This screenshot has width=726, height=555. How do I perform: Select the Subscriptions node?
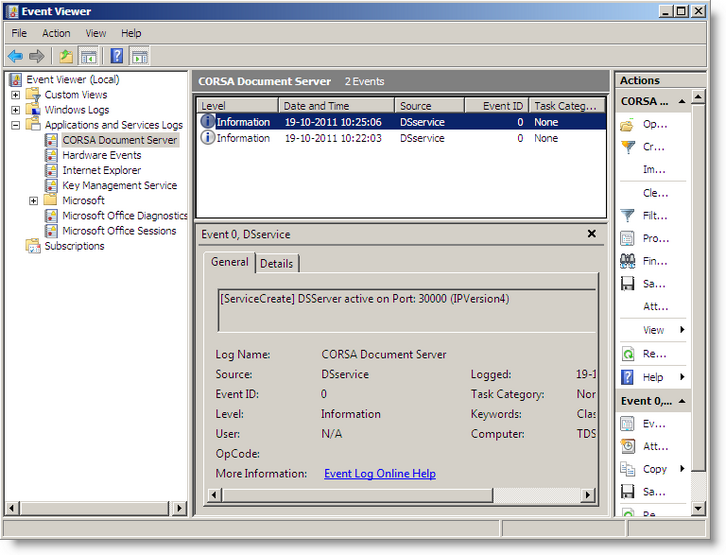[74, 246]
